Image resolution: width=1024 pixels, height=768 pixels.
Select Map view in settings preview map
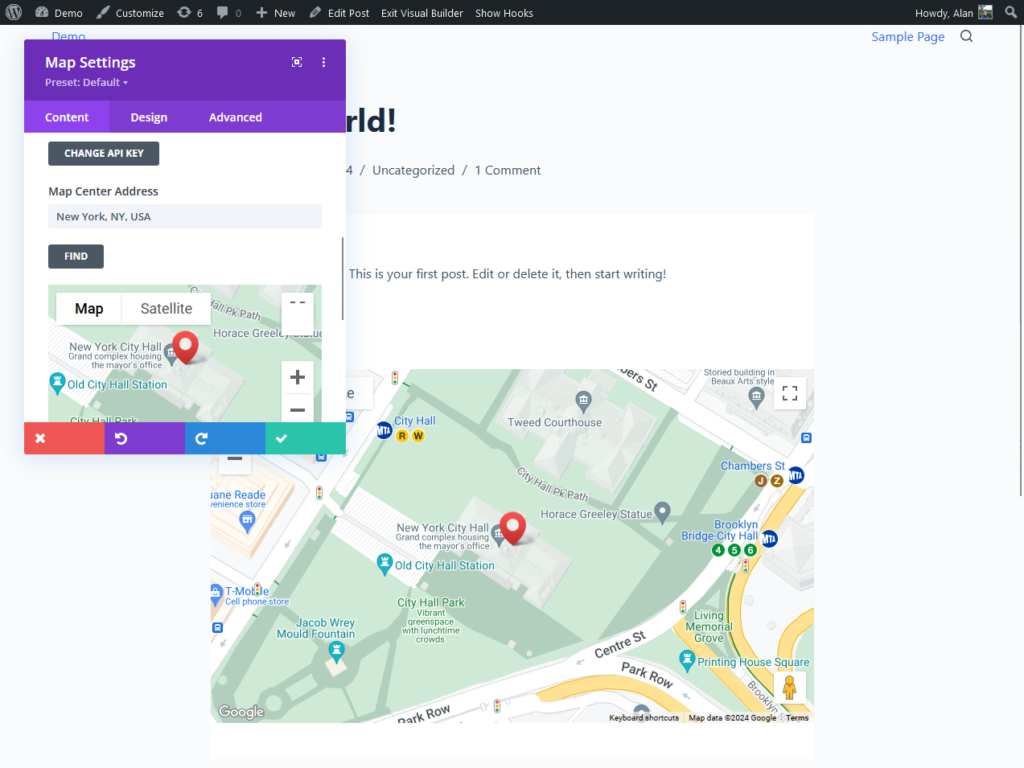coord(89,308)
